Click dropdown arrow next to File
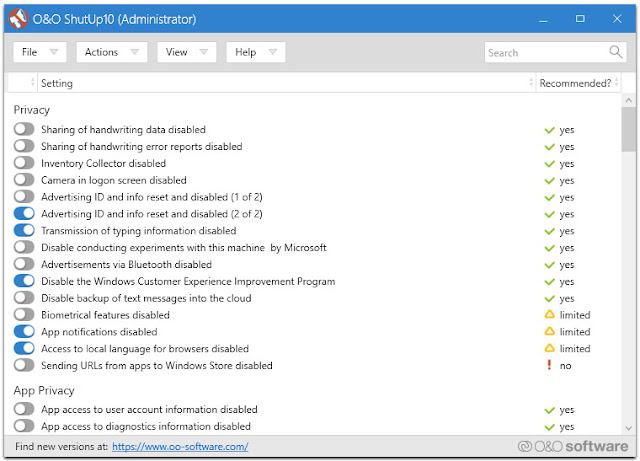This screenshot has width=640, height=461. coord(53,52)
